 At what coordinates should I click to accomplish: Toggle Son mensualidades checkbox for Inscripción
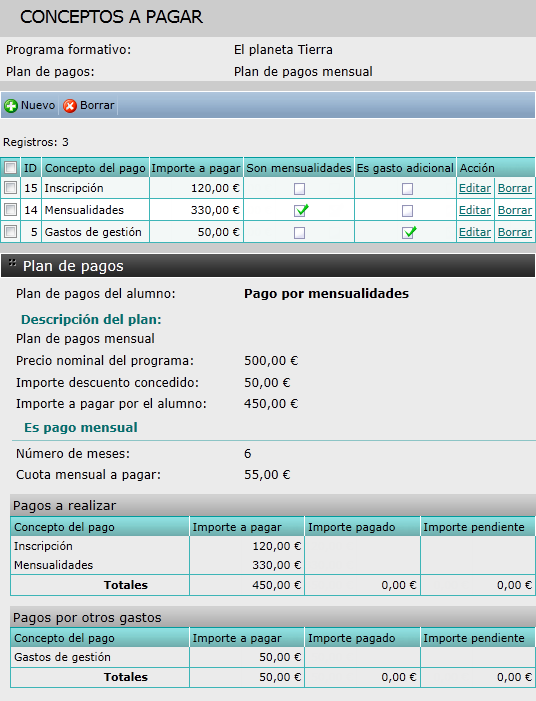point(299,189)
